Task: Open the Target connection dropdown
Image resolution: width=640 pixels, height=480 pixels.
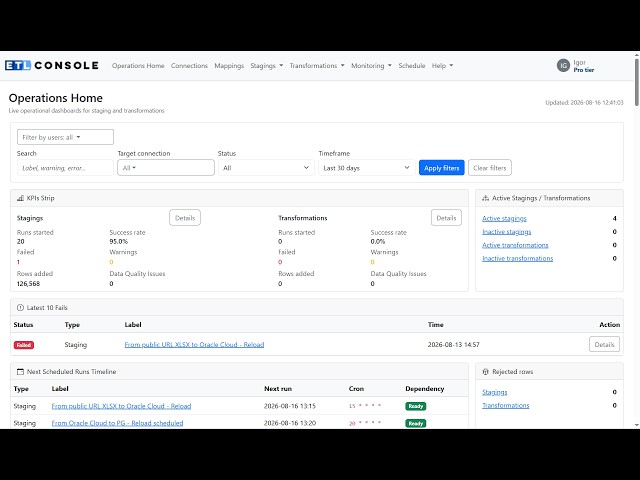Action: tap(166, 168)
